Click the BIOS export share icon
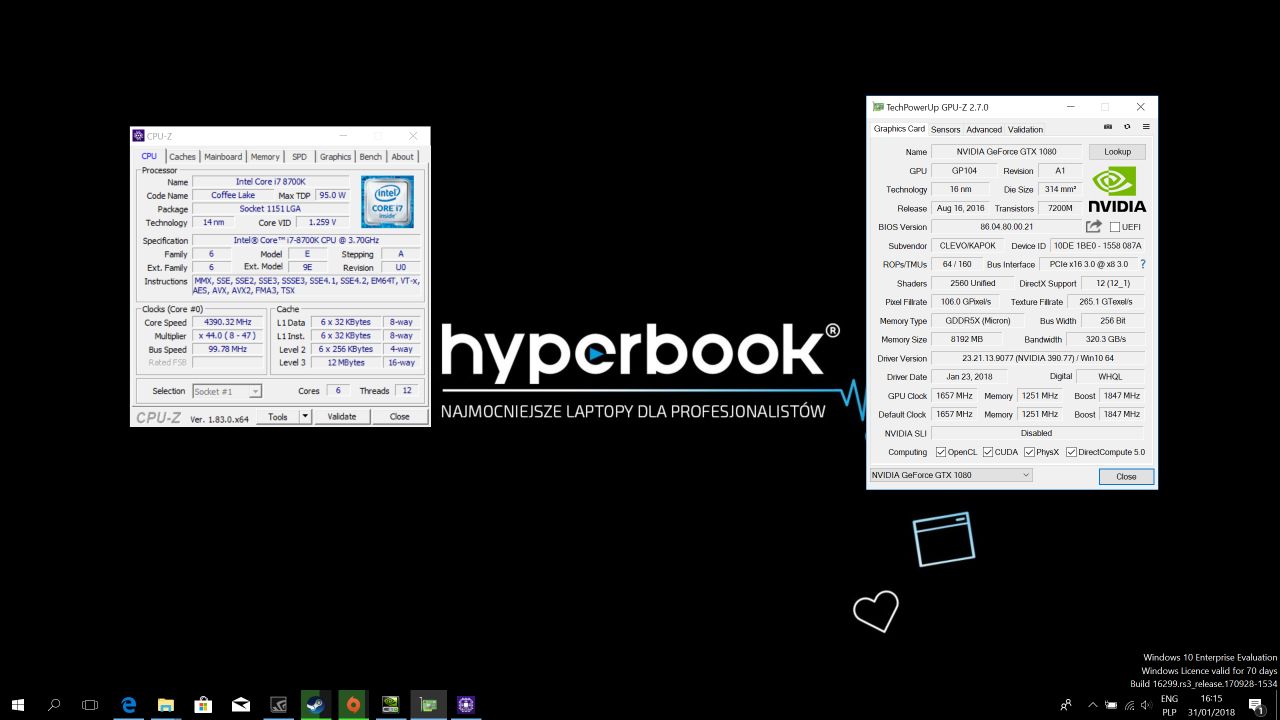Image resolution: width=1280 pixels, height=720 pixels. tap(1094, 227)
